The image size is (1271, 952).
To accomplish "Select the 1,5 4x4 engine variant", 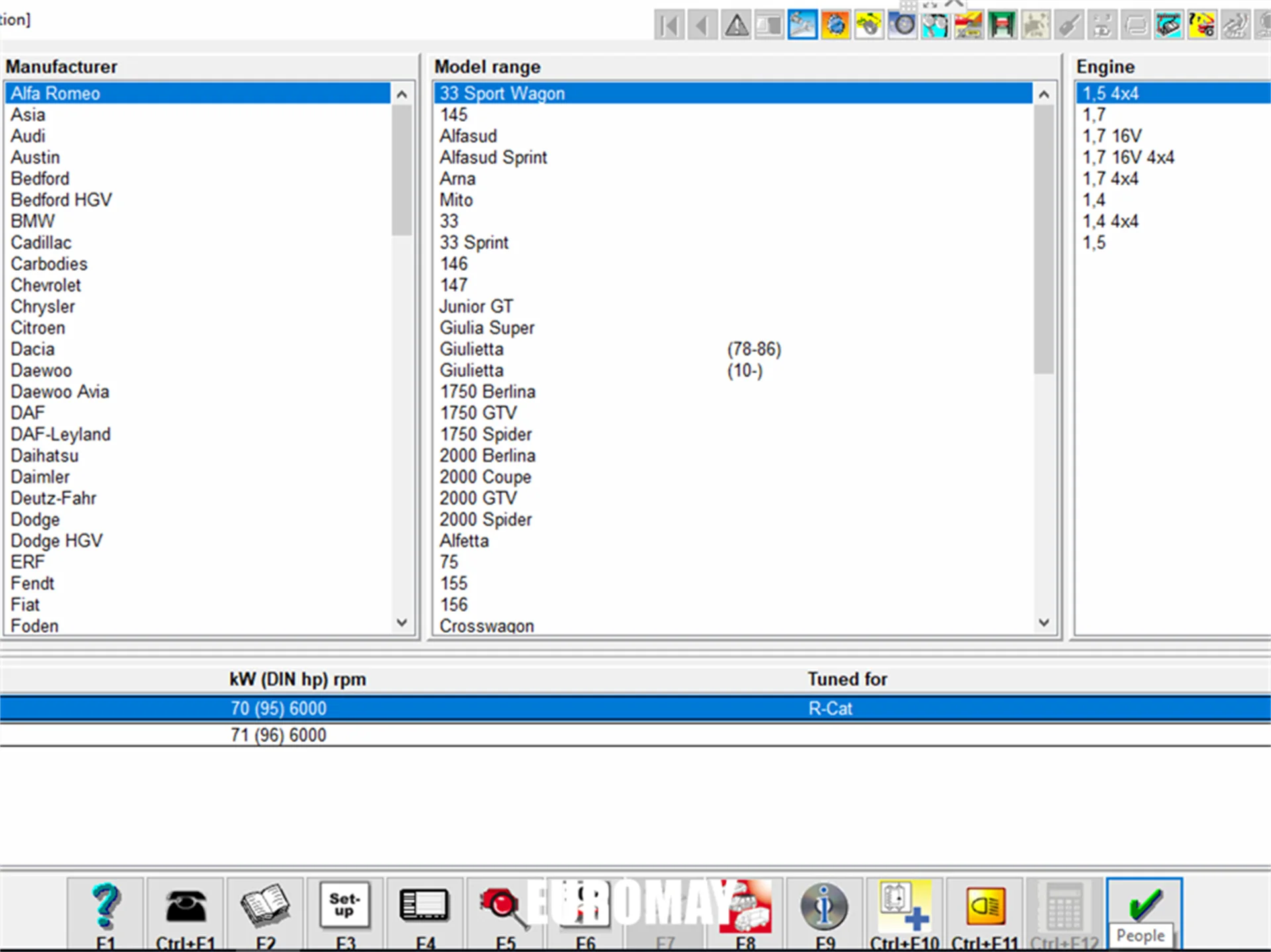I will (1111, 93).
